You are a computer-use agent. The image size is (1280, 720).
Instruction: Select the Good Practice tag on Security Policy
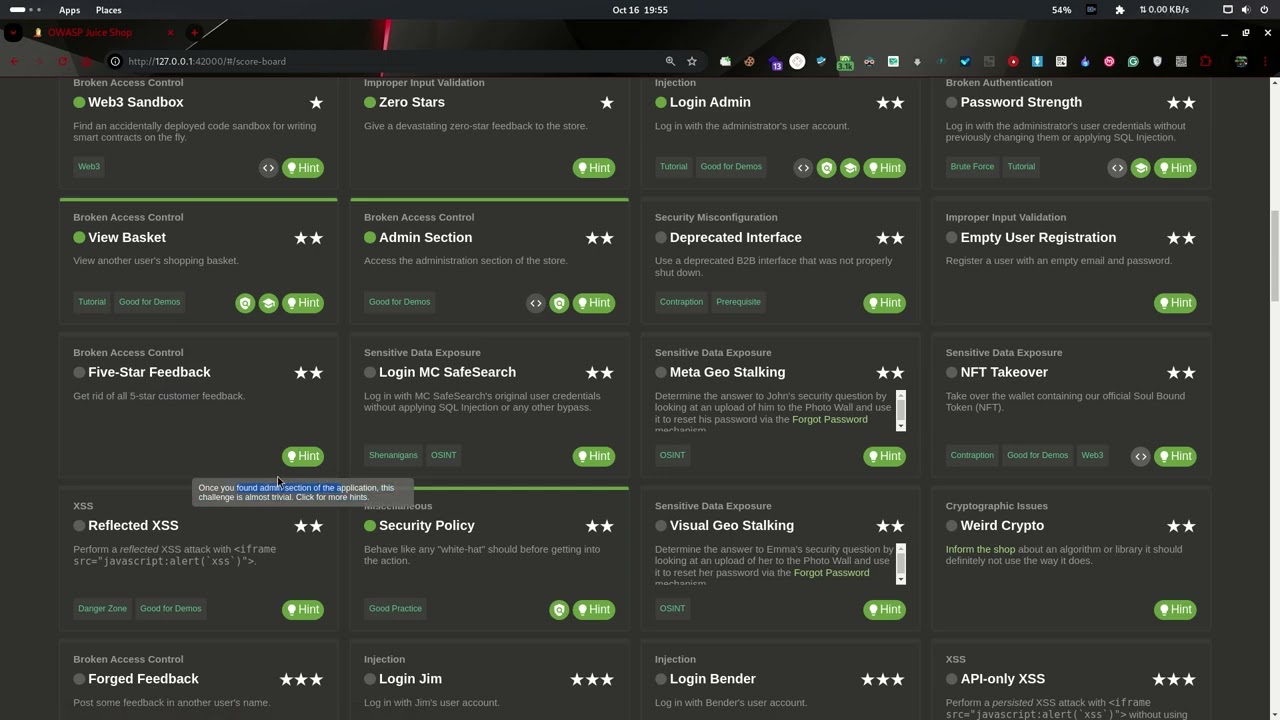click(395, 608)
